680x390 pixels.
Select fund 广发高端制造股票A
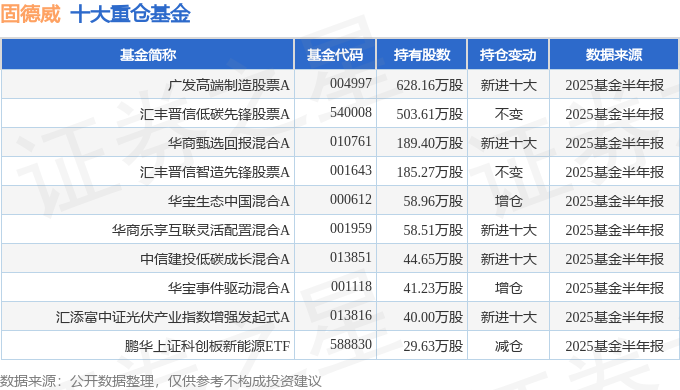click(229, 85)
